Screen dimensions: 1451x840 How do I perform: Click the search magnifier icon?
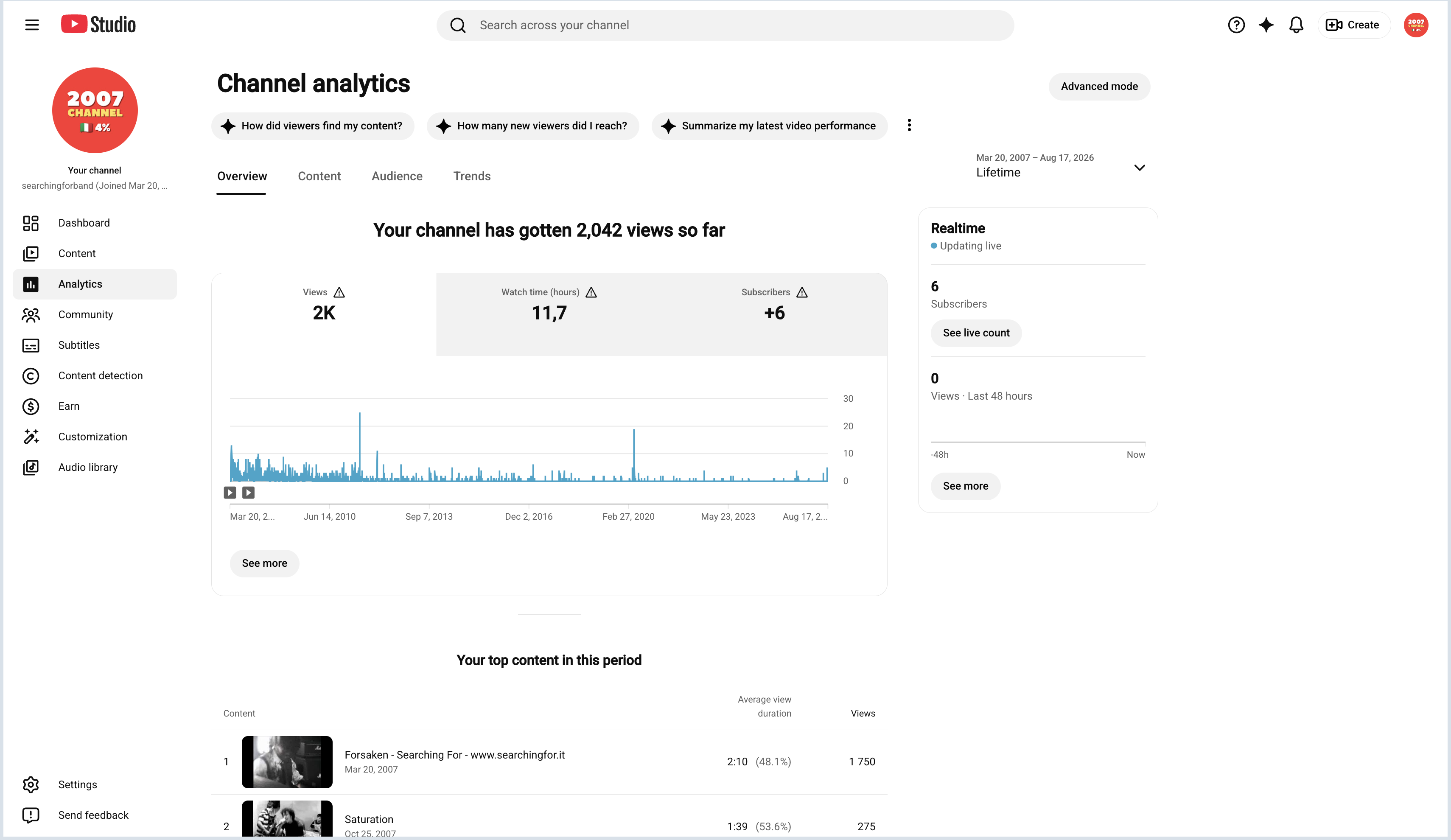tap(458, 25)
